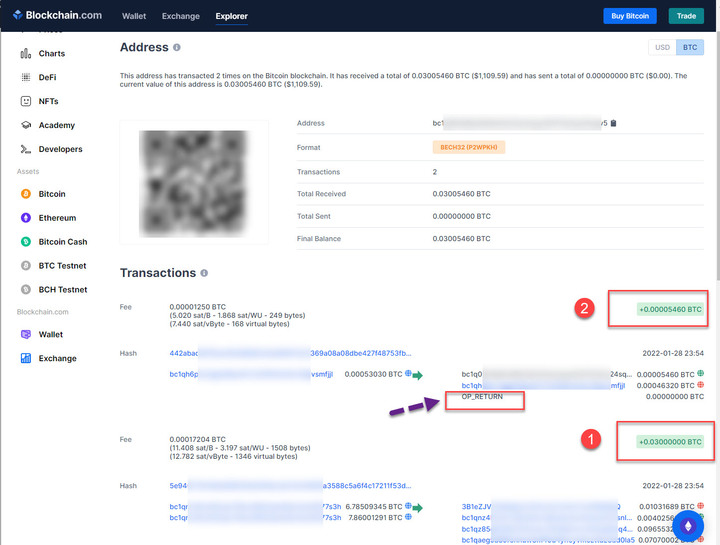Image resolution: width=720 pixels, height=545 pixels.
Task: Click the Charts sidebar icon
Action: 26,53
